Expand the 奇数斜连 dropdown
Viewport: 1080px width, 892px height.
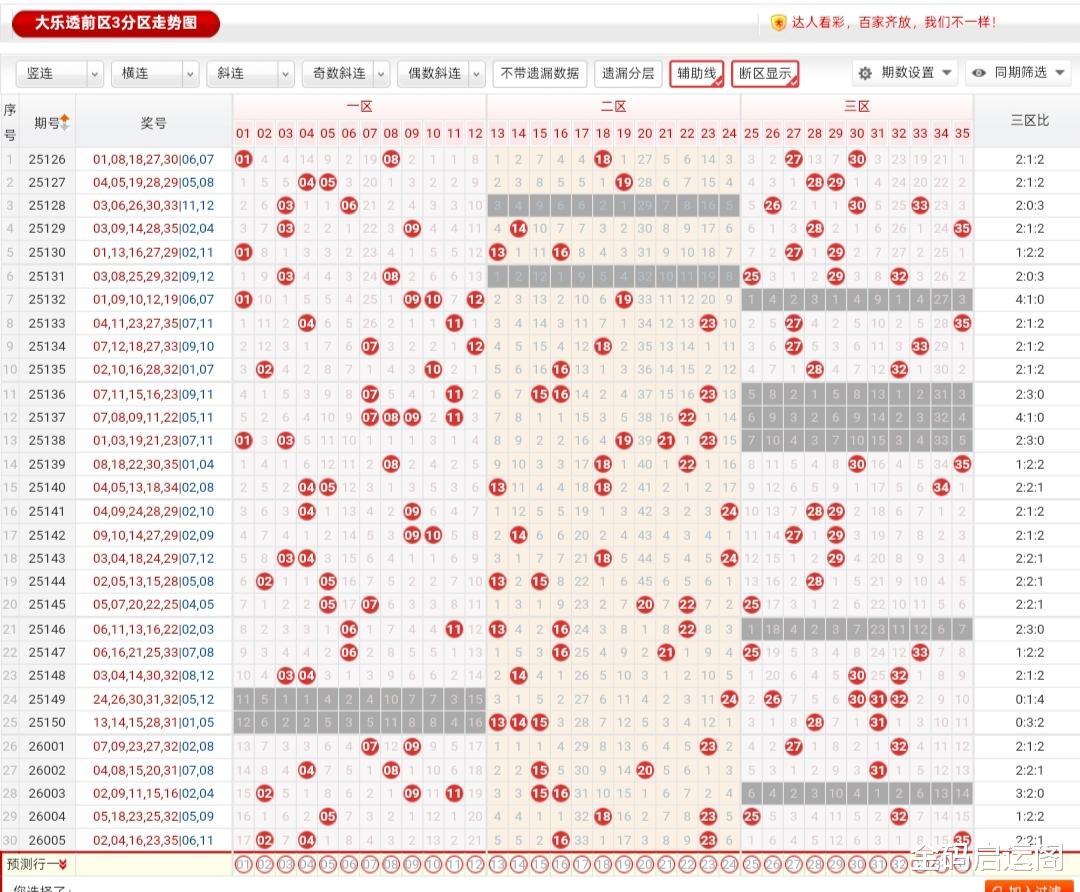[346, 74]
